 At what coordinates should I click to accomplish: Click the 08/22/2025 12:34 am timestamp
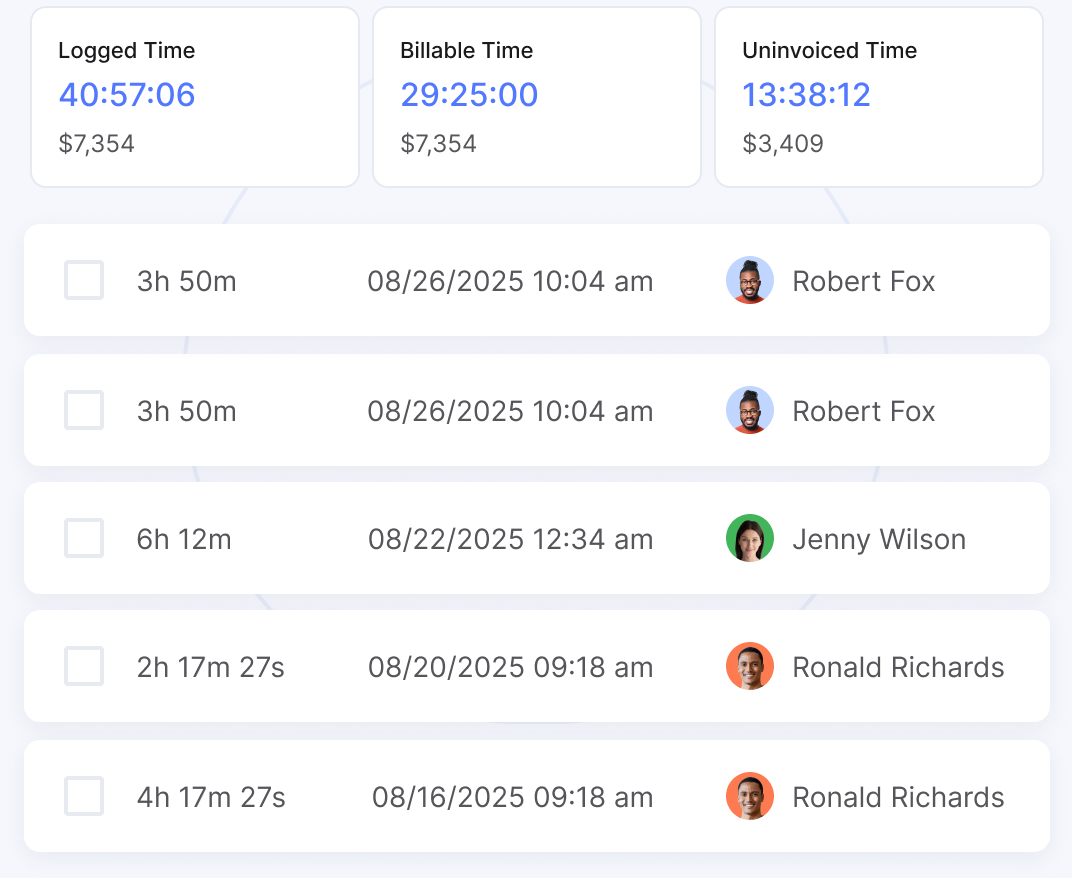(510, 540)
